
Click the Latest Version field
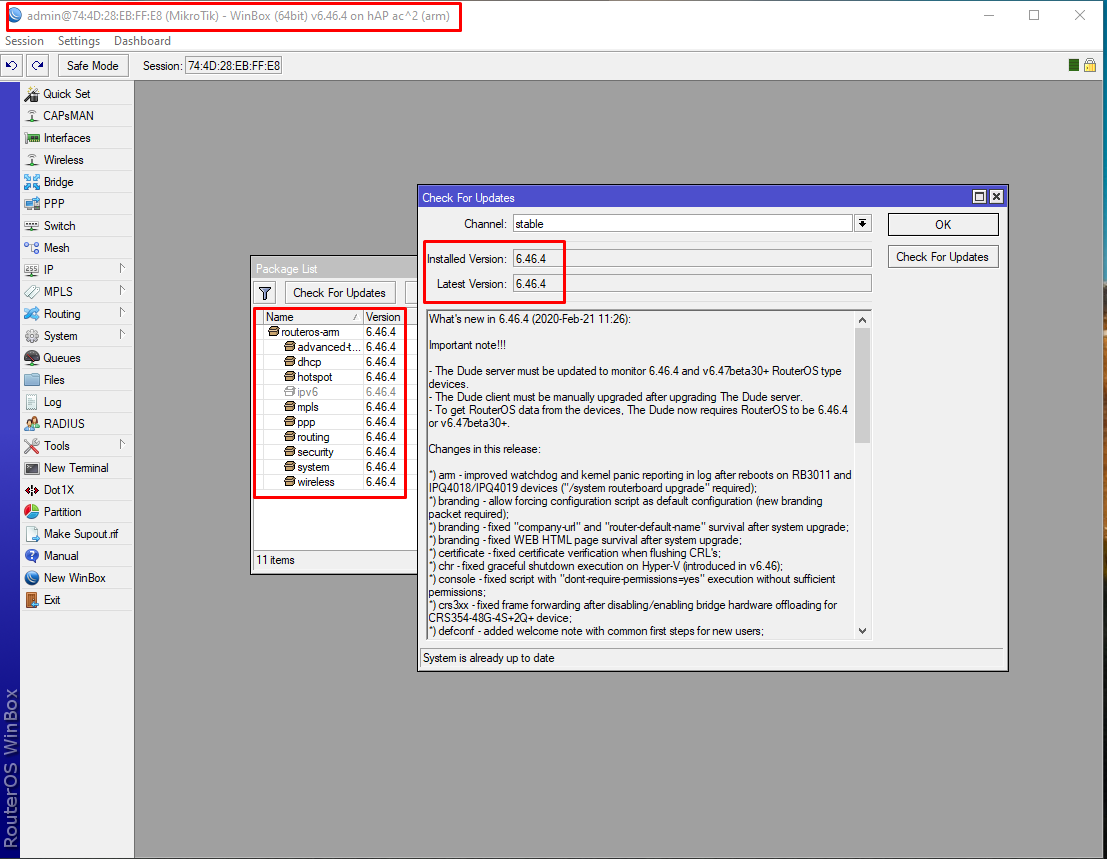[x=692, y=284]
